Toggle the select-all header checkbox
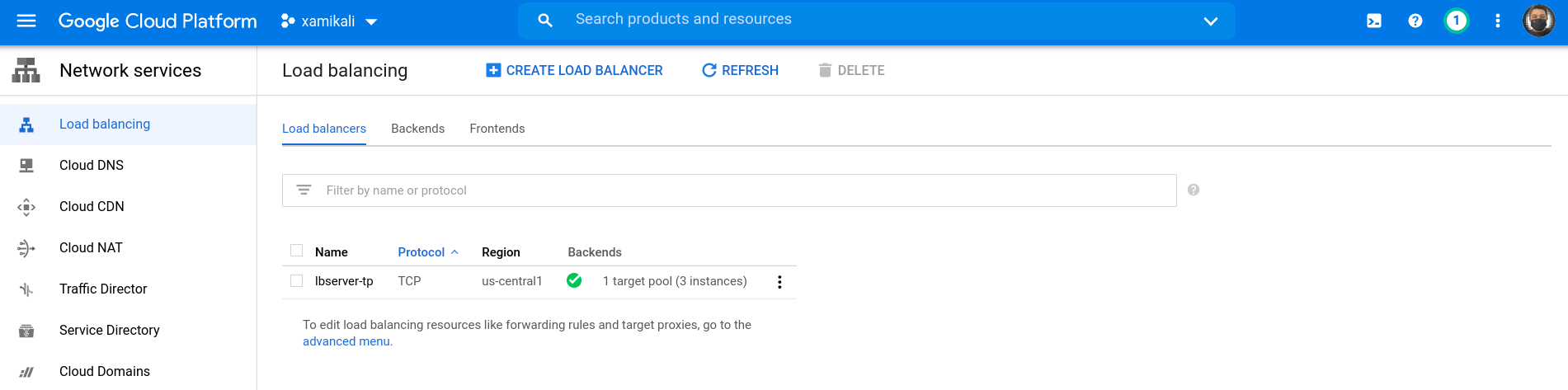1568x390 pixels. 297,251
